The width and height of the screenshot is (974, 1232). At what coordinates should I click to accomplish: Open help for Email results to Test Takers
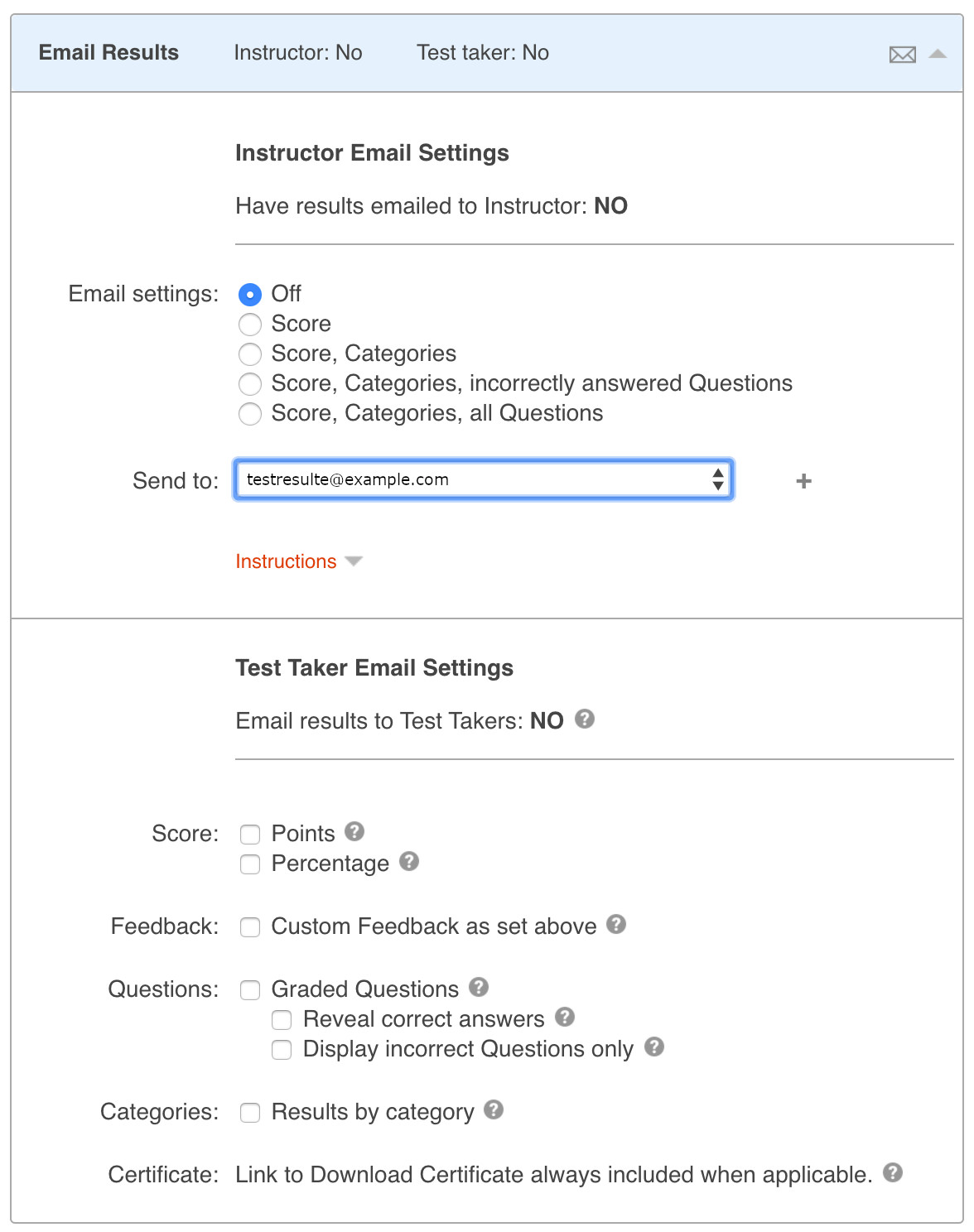tap(585, 719)
